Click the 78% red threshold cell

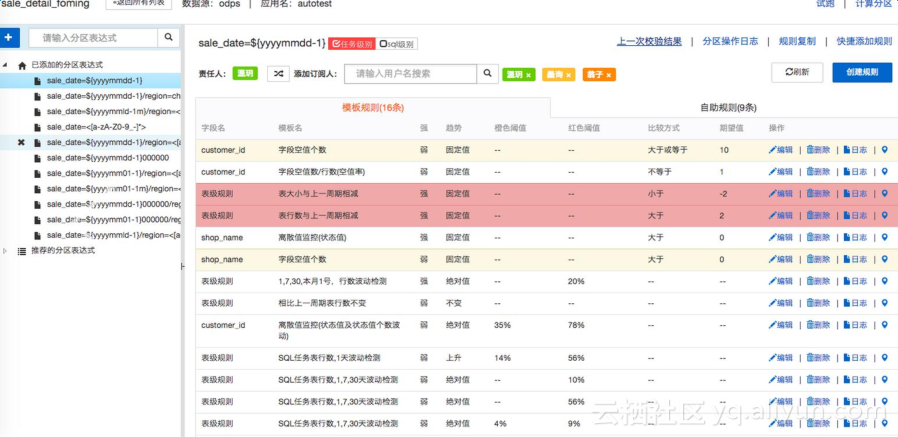576,325
